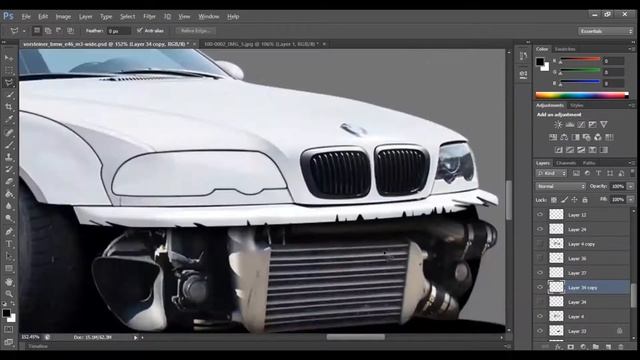Select the Hand tool
The height and width of the screenshot is (360, 640).
(9, 282)
